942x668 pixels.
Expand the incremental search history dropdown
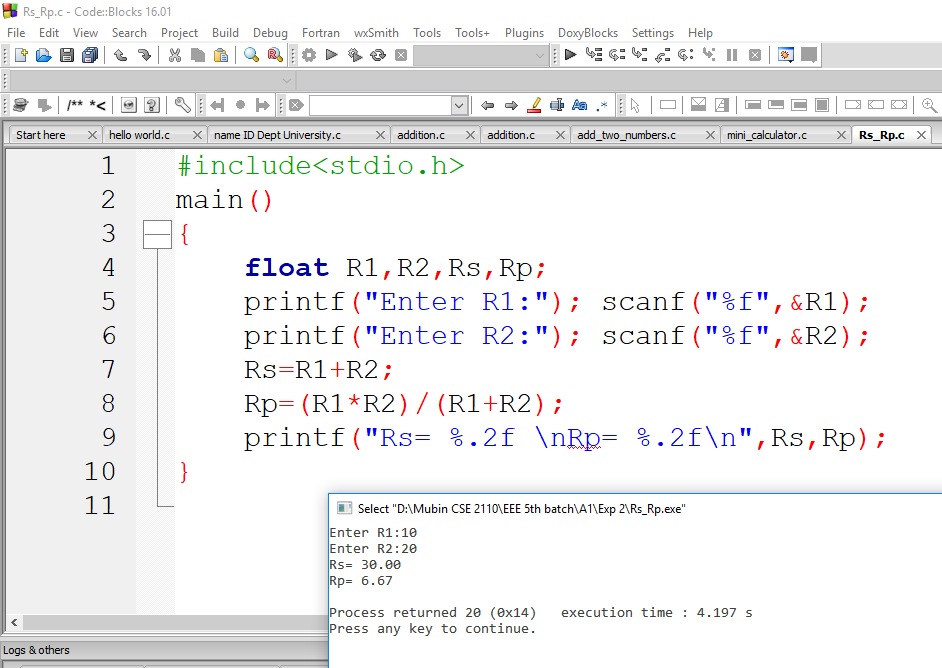[x=458, y=105]
